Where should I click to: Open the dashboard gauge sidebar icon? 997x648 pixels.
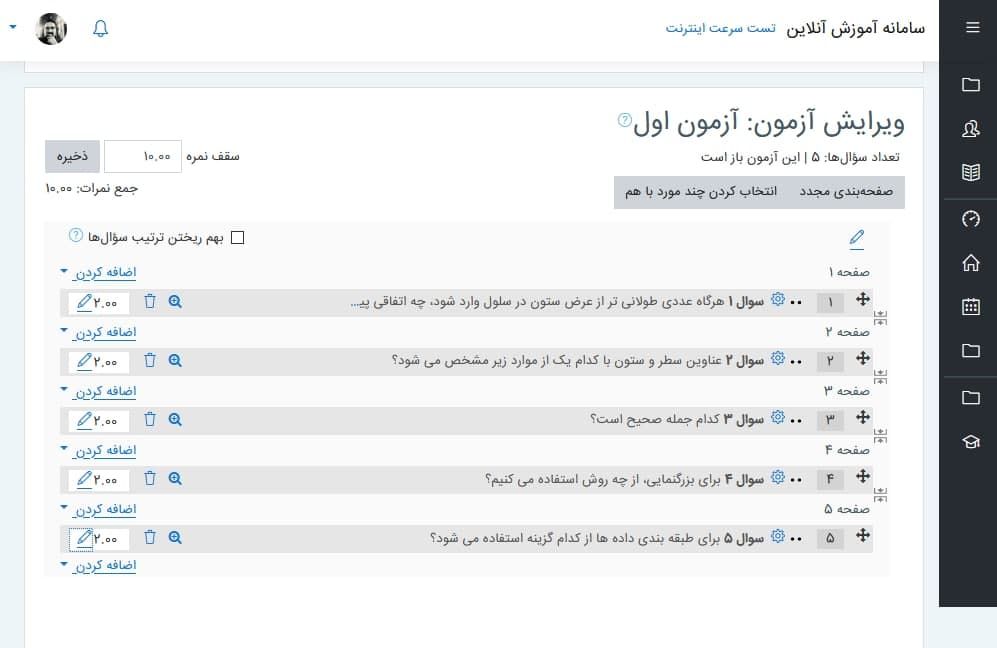(970, 219)
